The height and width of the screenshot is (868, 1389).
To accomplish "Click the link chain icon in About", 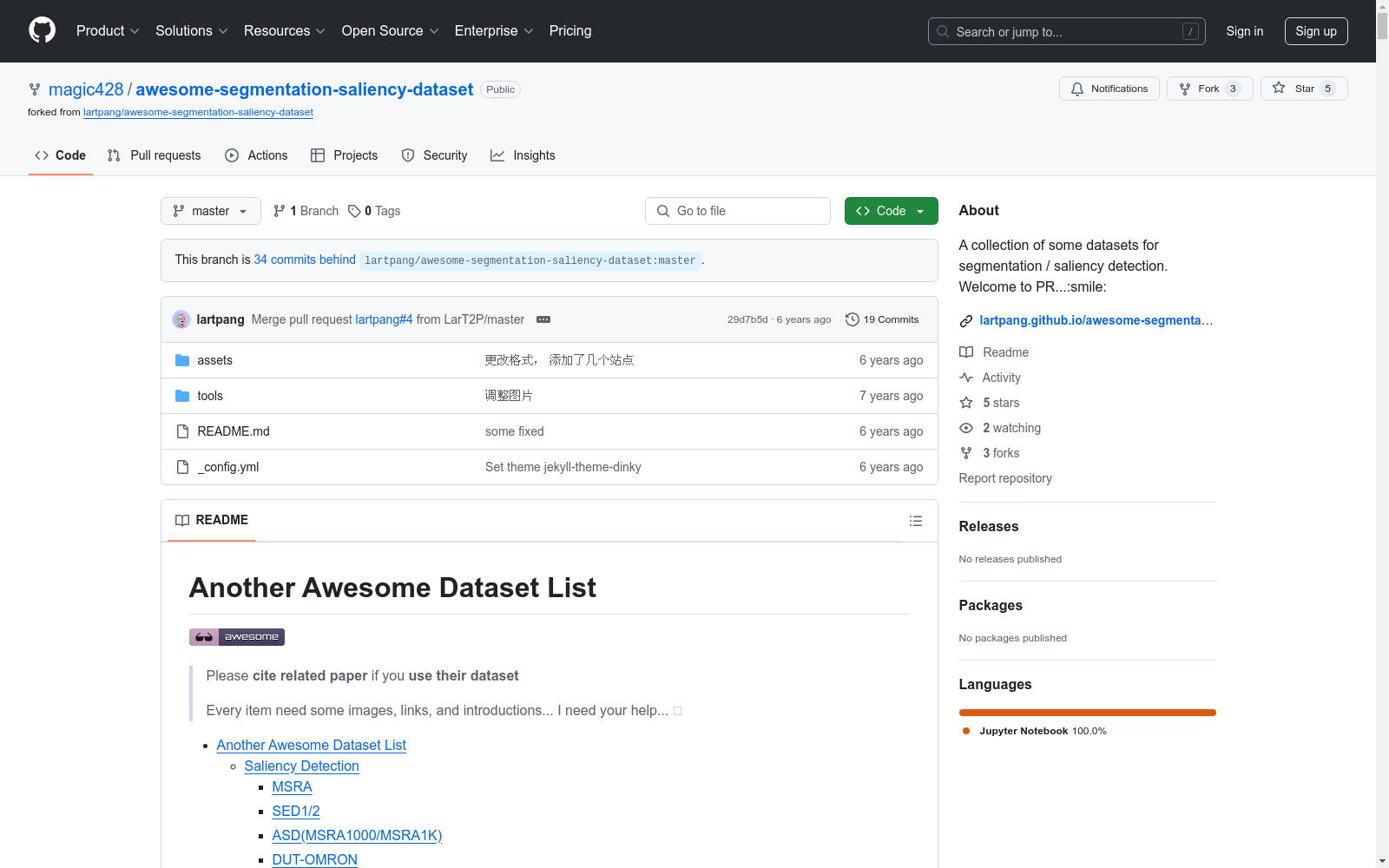I will click(966, 321).
